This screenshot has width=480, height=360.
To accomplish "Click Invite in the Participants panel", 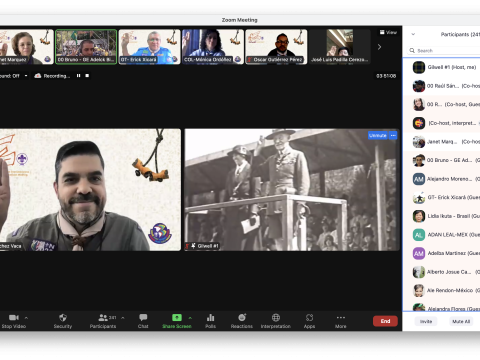I will 426,321.
